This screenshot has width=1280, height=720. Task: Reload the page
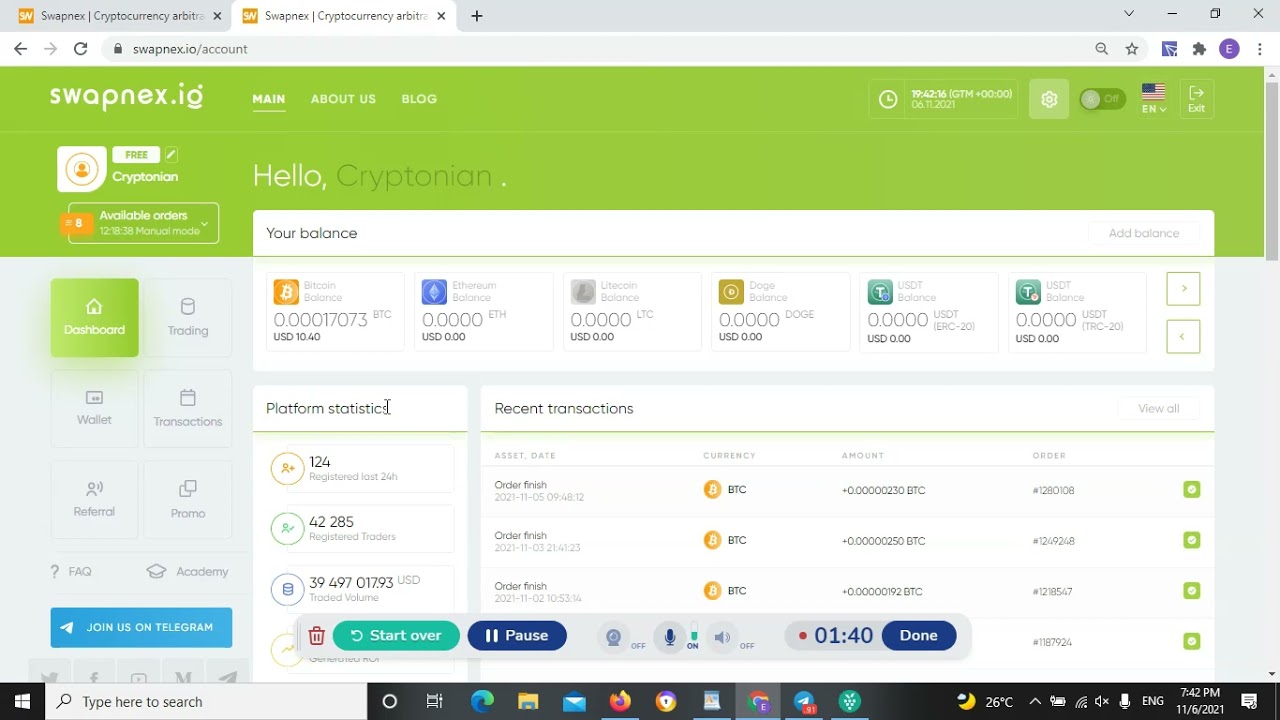click(81, 49)
